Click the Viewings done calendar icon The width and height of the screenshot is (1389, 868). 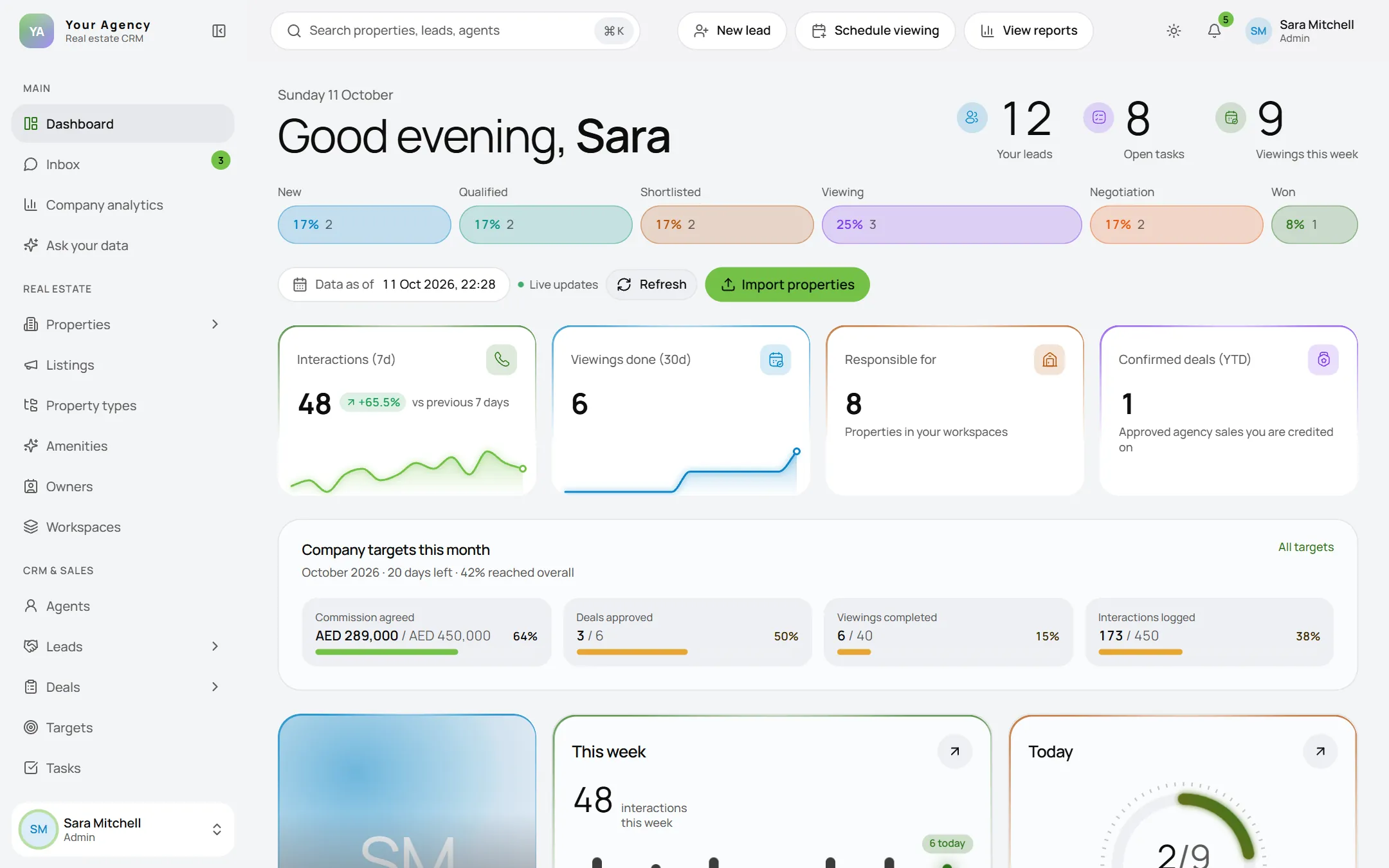tap(776, 359)
